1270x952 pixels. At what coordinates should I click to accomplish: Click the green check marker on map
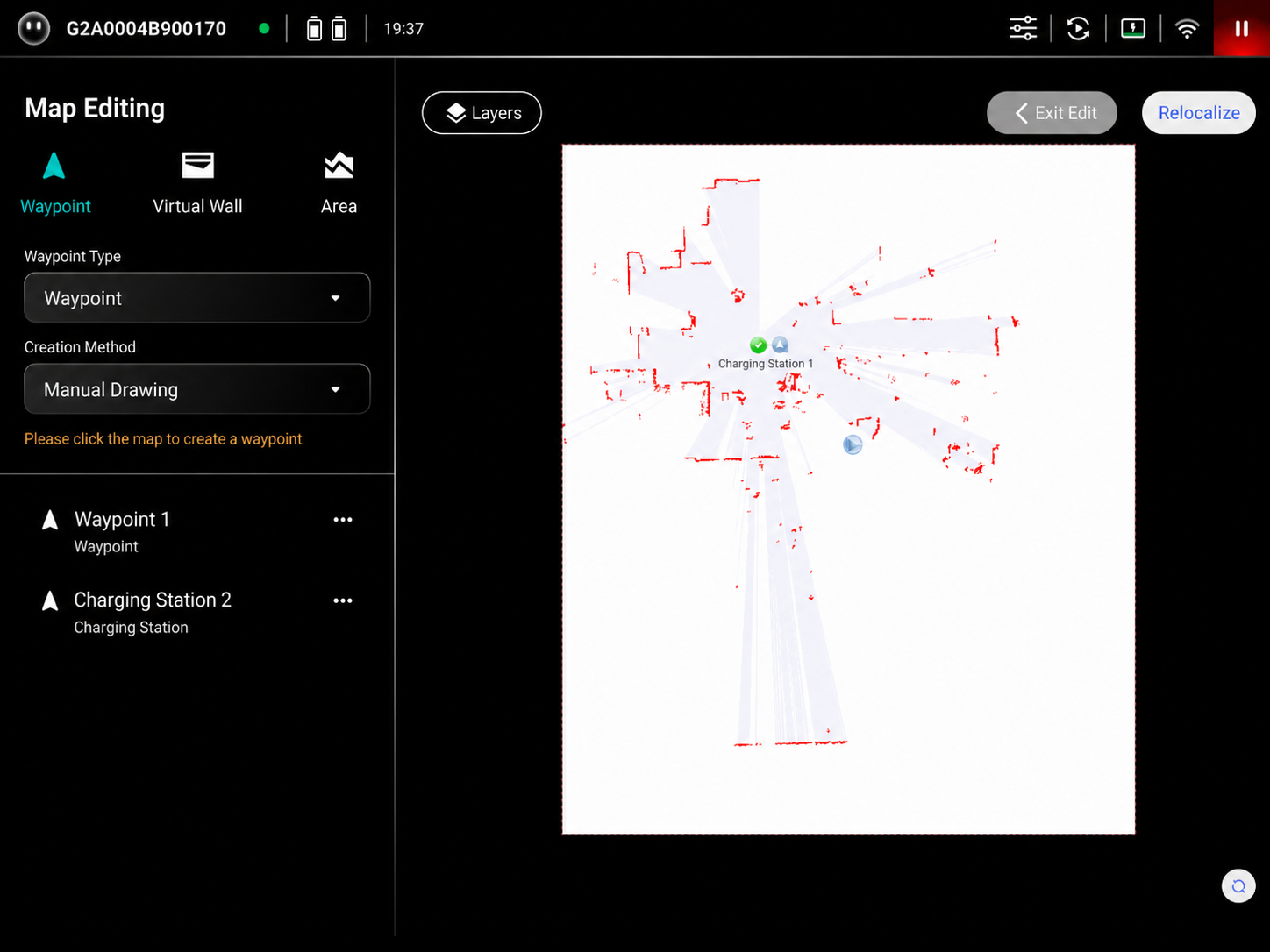pos(759,345)
